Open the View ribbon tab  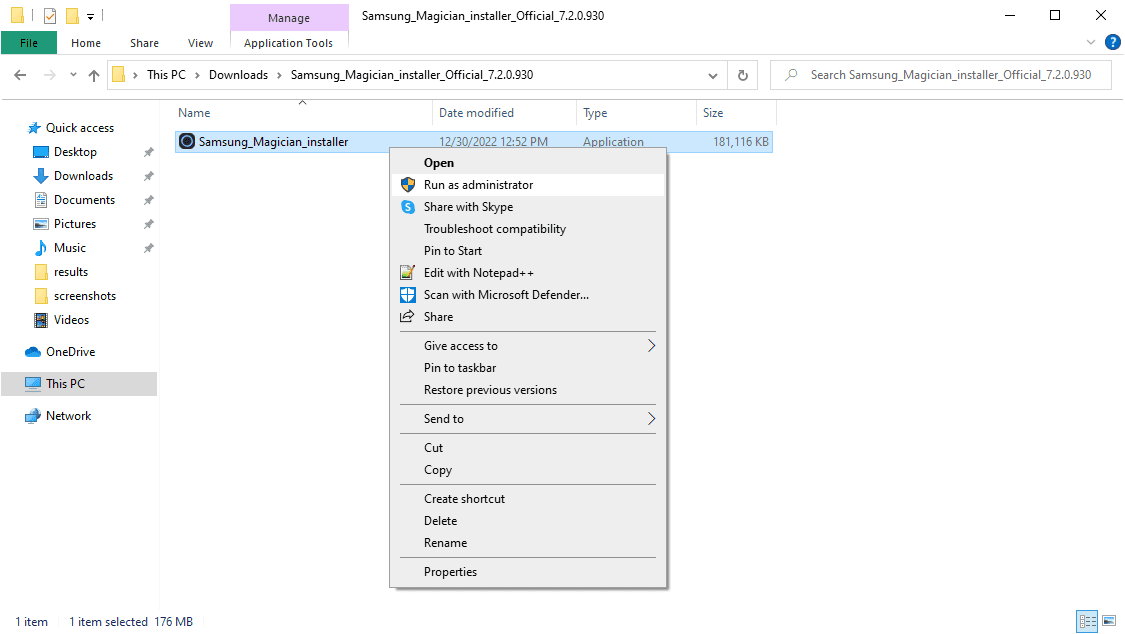click(200, 43)
